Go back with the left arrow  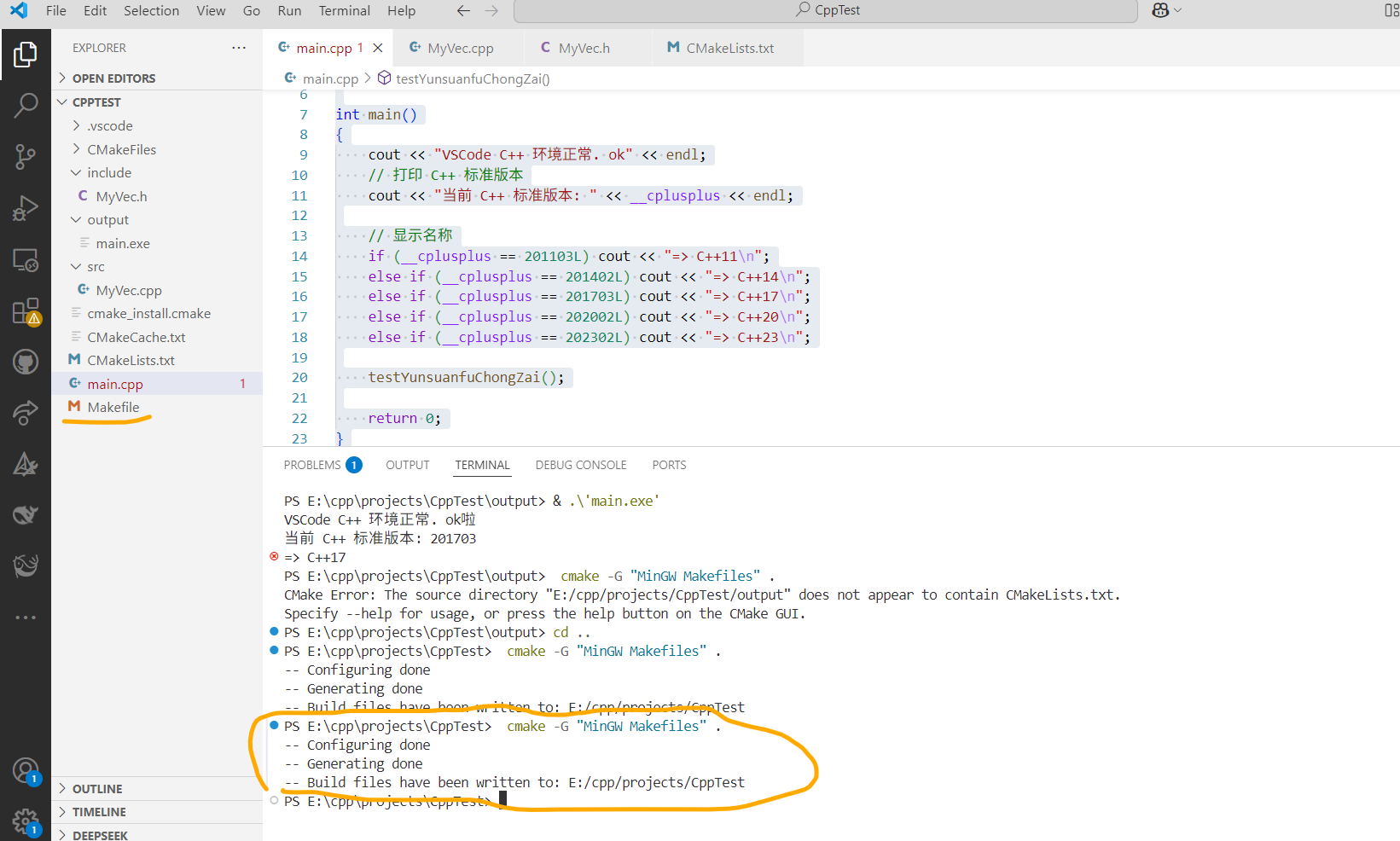point(463,10)
